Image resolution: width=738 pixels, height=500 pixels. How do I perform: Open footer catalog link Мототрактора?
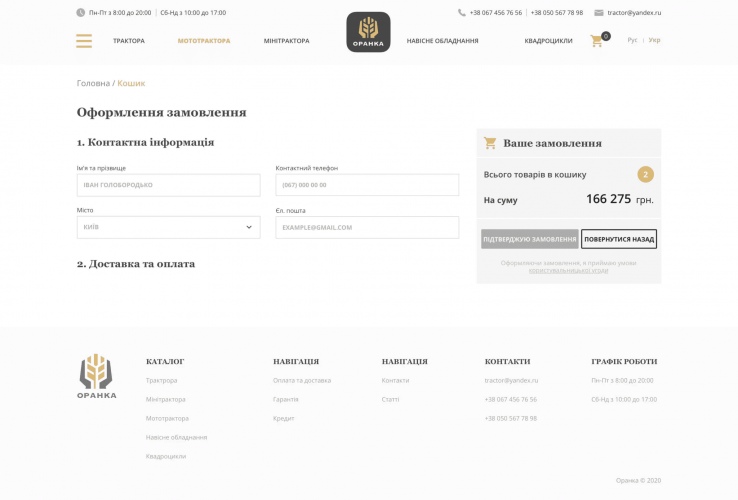(167, 418)
